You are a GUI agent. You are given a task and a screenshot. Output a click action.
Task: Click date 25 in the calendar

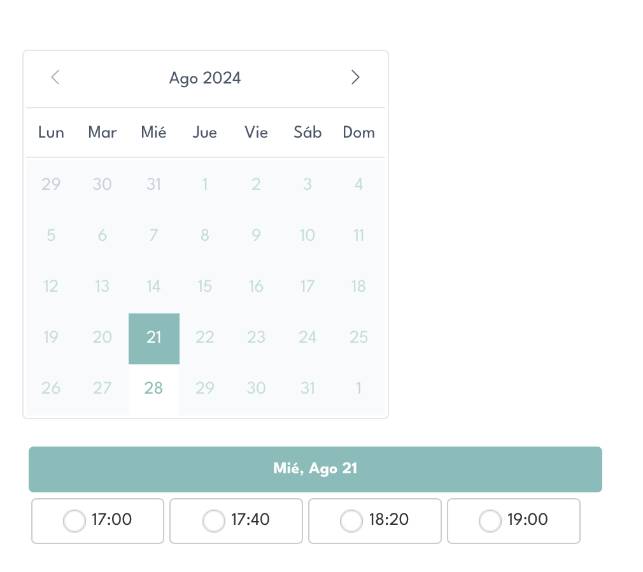pos(358,337)
